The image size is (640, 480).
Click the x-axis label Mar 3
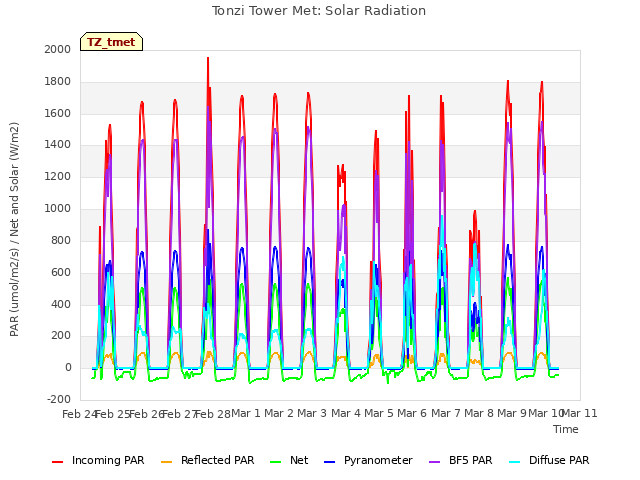click(x=312, y=413)
